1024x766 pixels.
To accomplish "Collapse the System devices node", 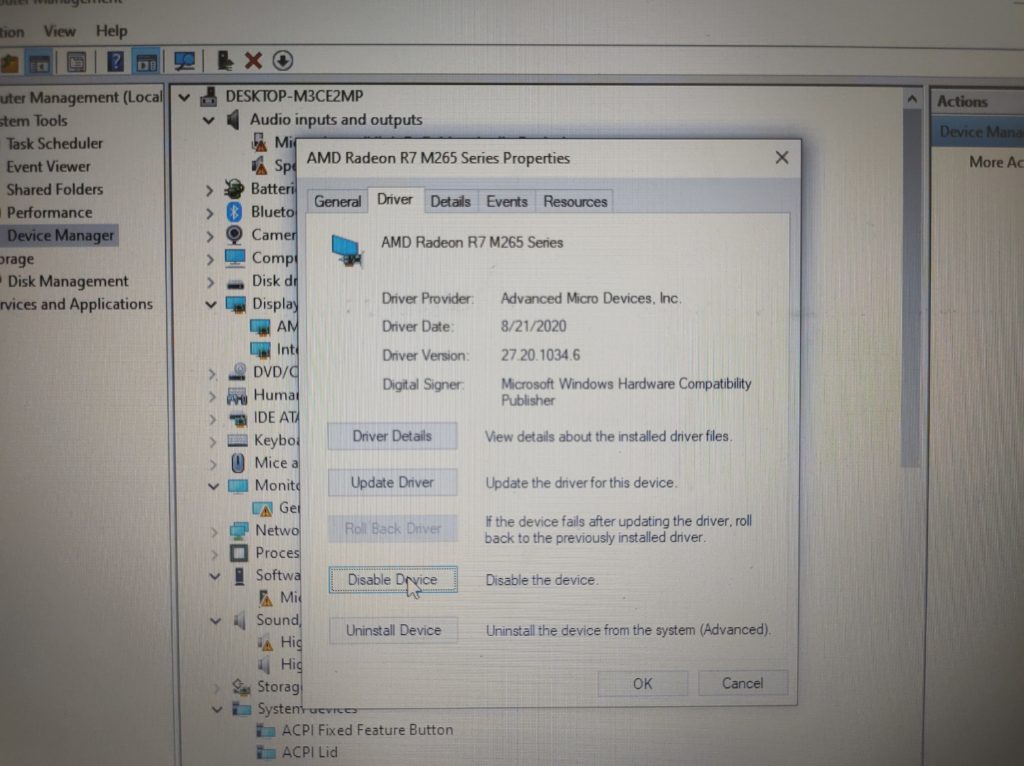I will point(217,709).
